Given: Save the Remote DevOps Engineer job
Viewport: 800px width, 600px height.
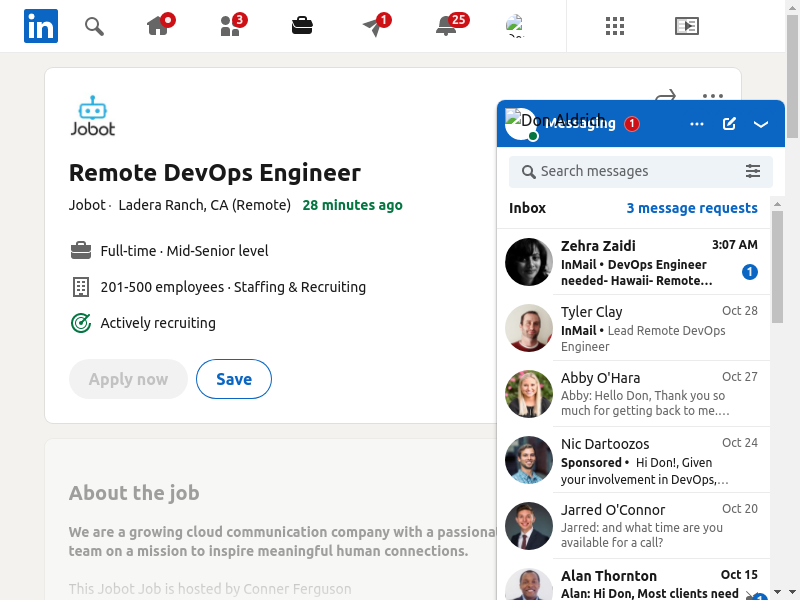Looking at the screenshot, I should pyautogui.click(x=234, y=379).
